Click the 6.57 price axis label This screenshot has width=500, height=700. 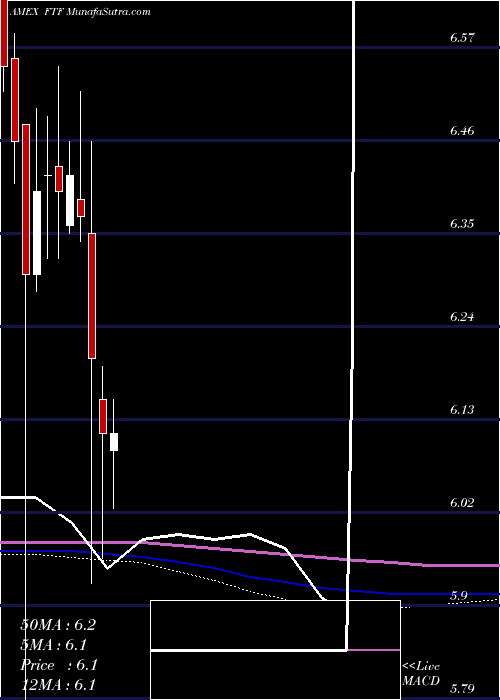462,38
